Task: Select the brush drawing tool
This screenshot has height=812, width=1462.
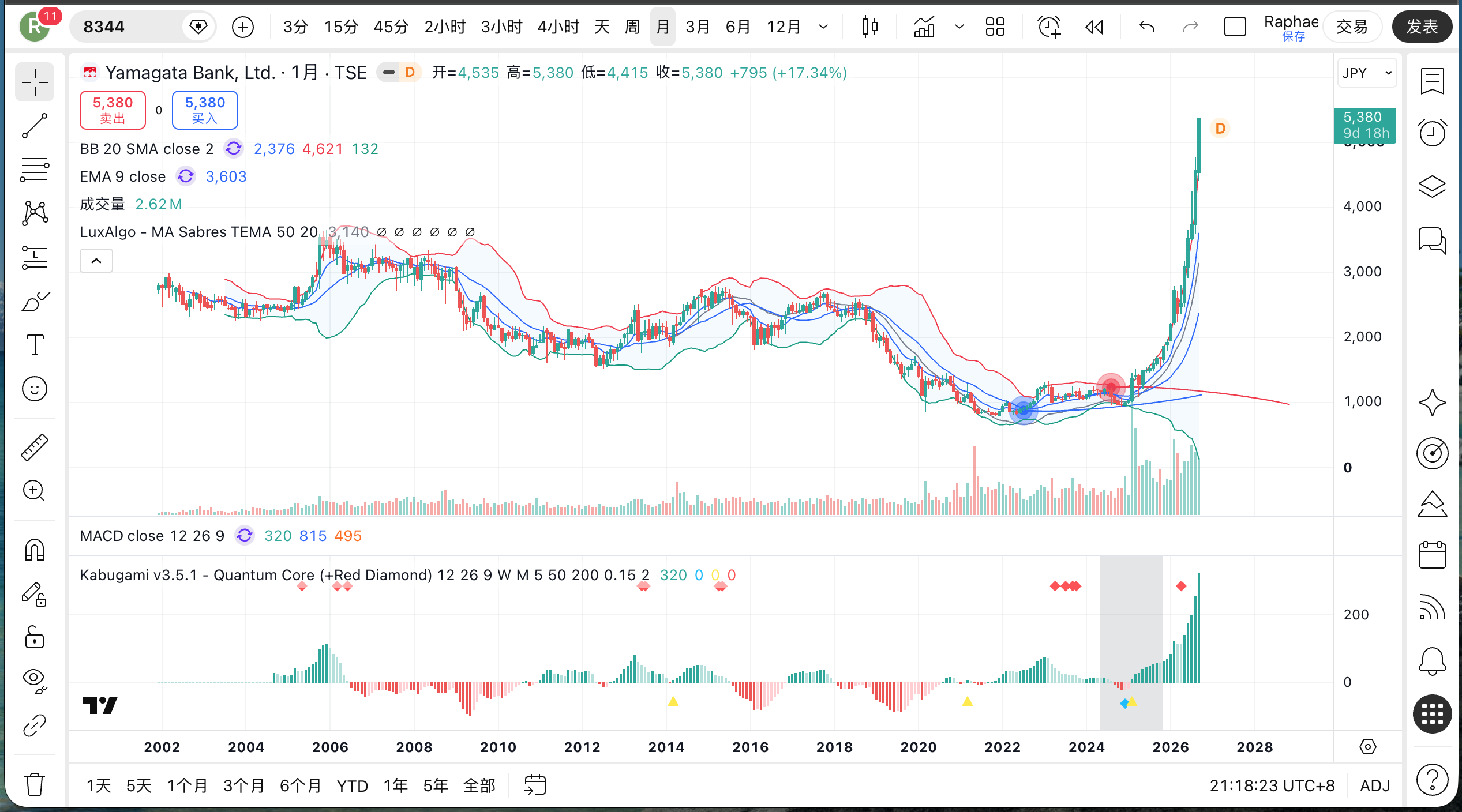Action: 35,301
